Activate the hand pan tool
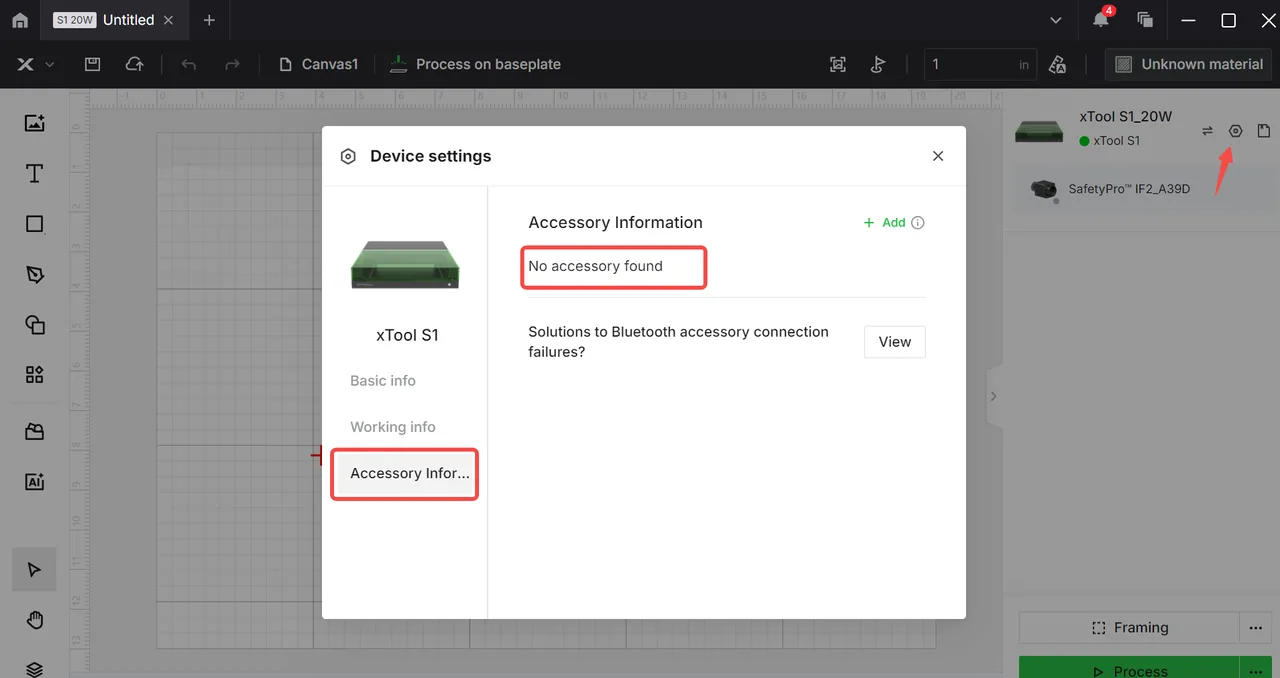 [35, 620]
